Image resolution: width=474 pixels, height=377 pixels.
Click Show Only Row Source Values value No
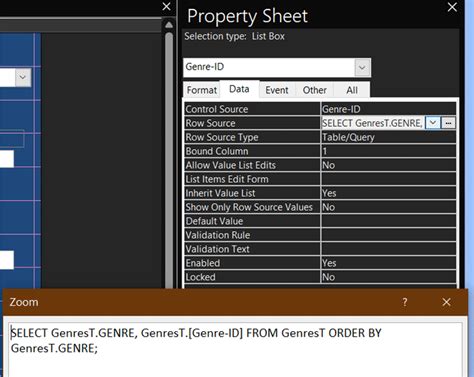(388, 207)
